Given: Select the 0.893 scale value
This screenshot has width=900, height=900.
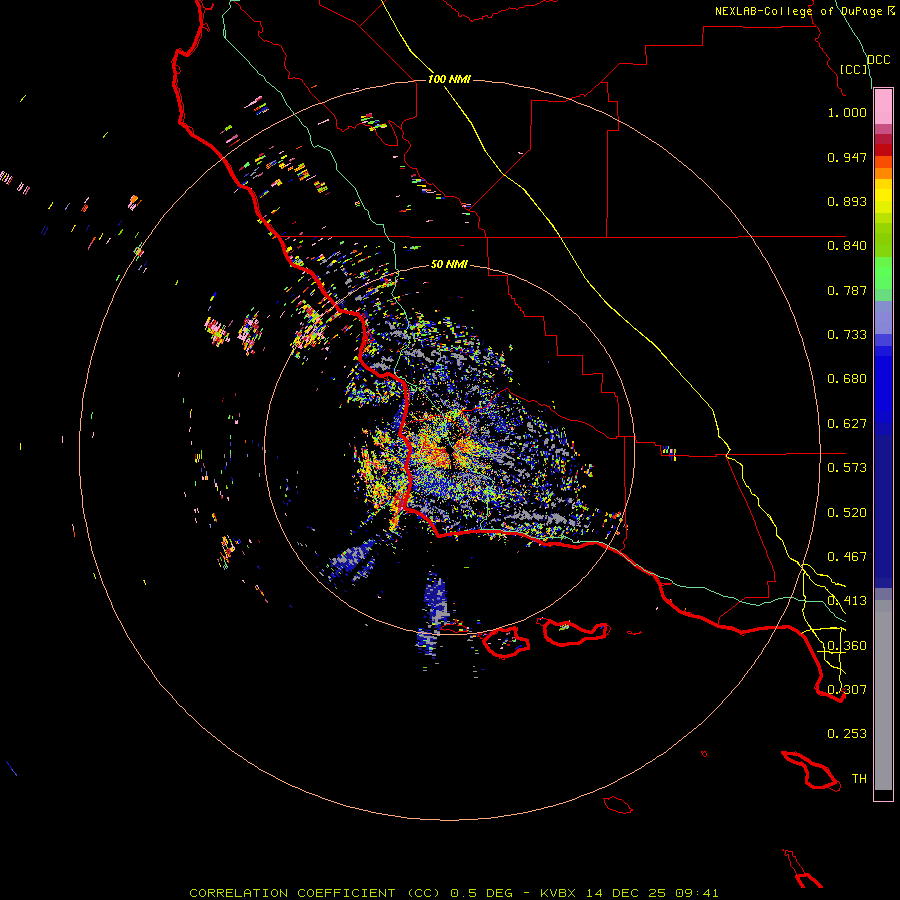Looking at the screenshot, I should (x=847, y=201).
